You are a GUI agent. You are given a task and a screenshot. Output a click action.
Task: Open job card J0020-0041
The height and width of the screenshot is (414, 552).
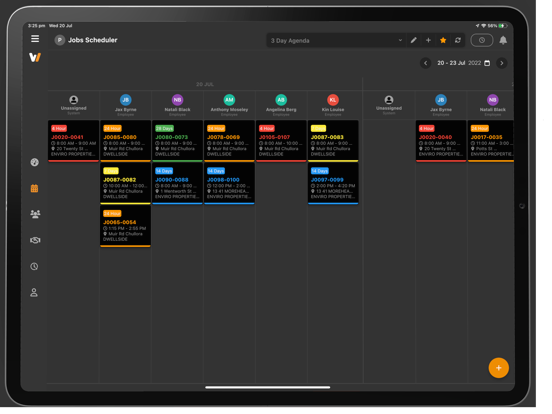click(73, 141)
